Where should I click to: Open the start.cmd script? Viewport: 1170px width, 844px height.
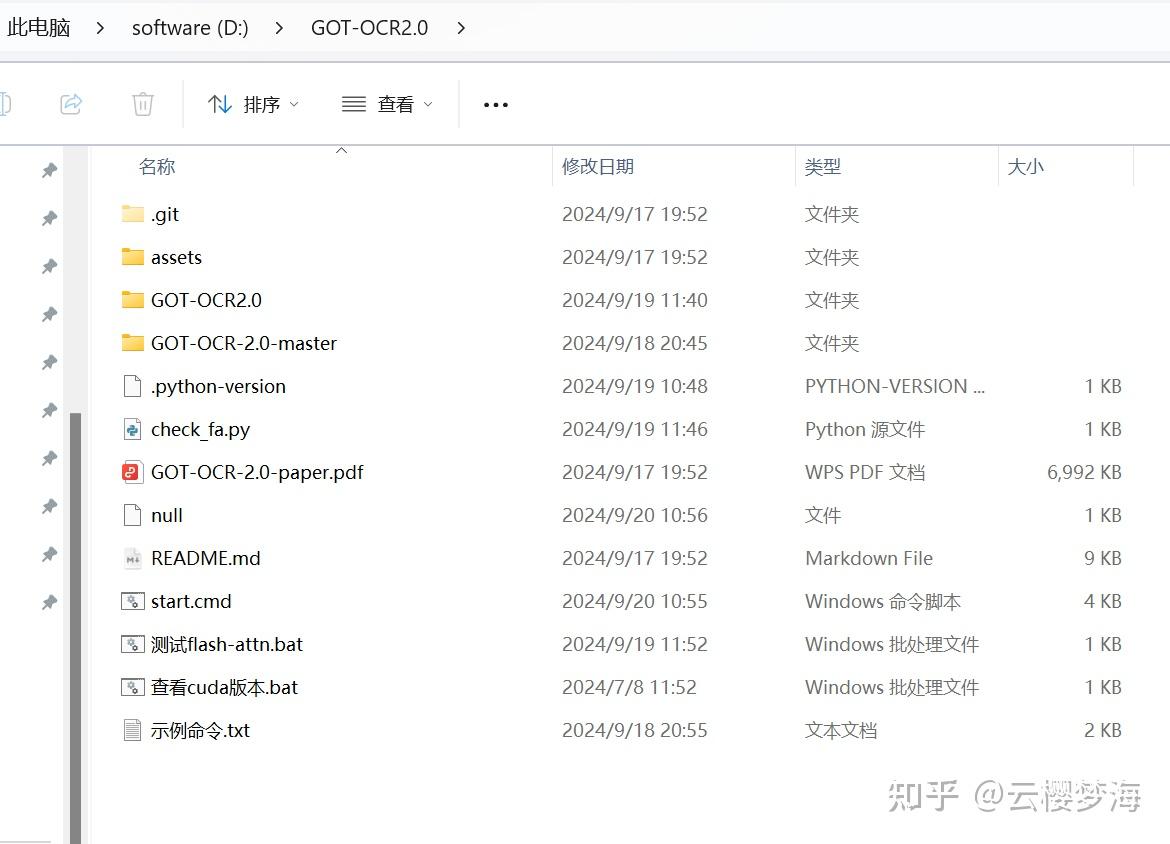[193, 601]
